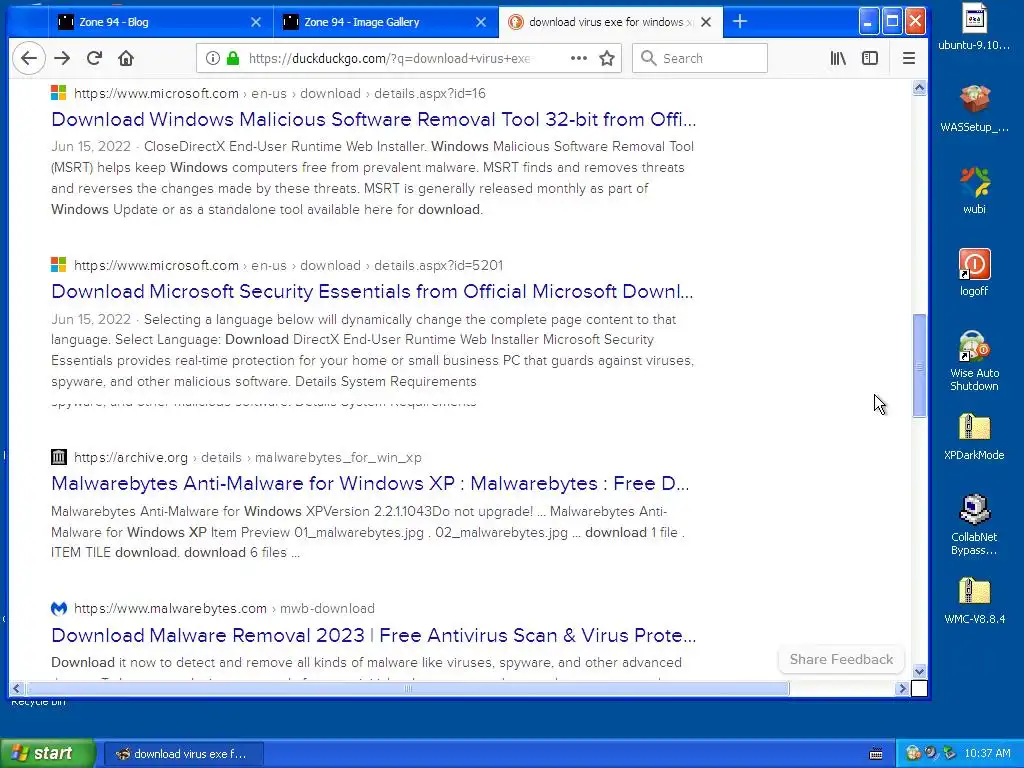This screenshot has width=1024, height=768.
Task: Click the archive.org malwarebytes_for_win_xp URL
Action: click(248, 457)
